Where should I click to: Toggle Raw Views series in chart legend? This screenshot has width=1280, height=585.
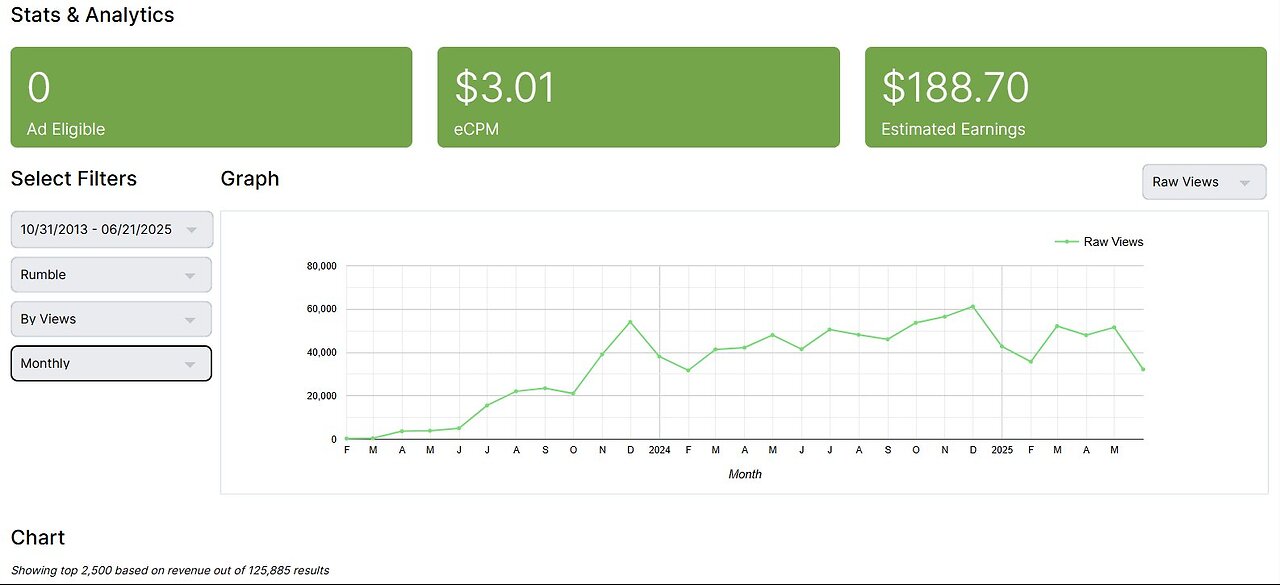pyautogui.click(x=1100, y=242)
